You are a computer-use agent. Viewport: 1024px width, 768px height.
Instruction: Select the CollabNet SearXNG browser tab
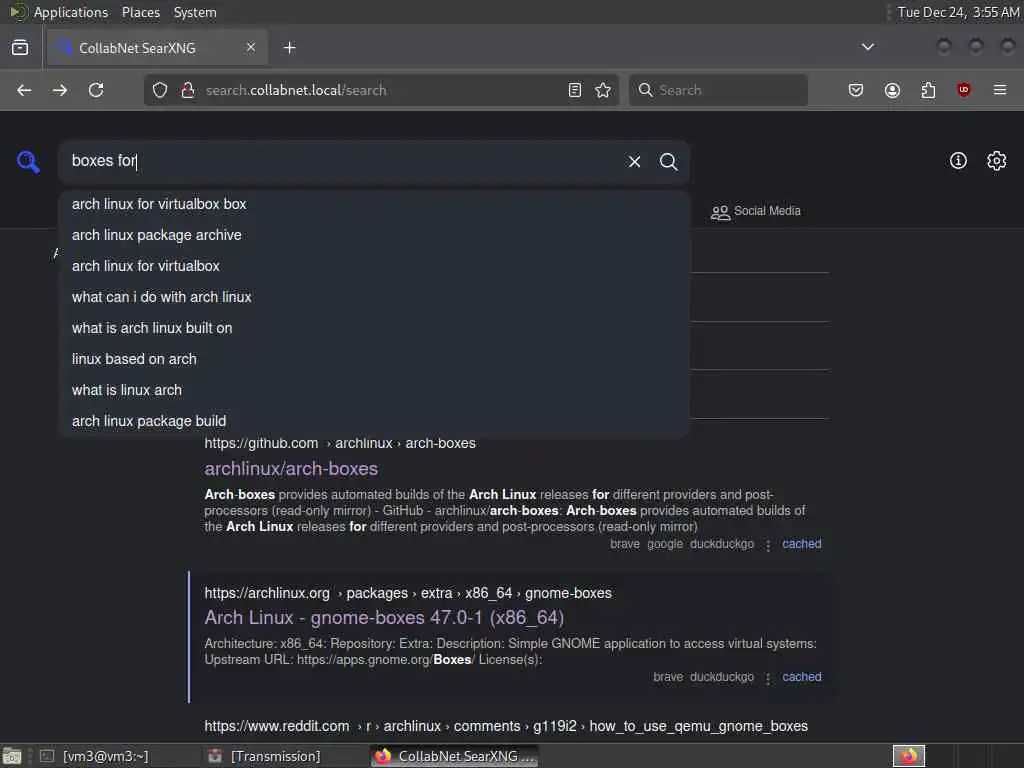(157, 48)
